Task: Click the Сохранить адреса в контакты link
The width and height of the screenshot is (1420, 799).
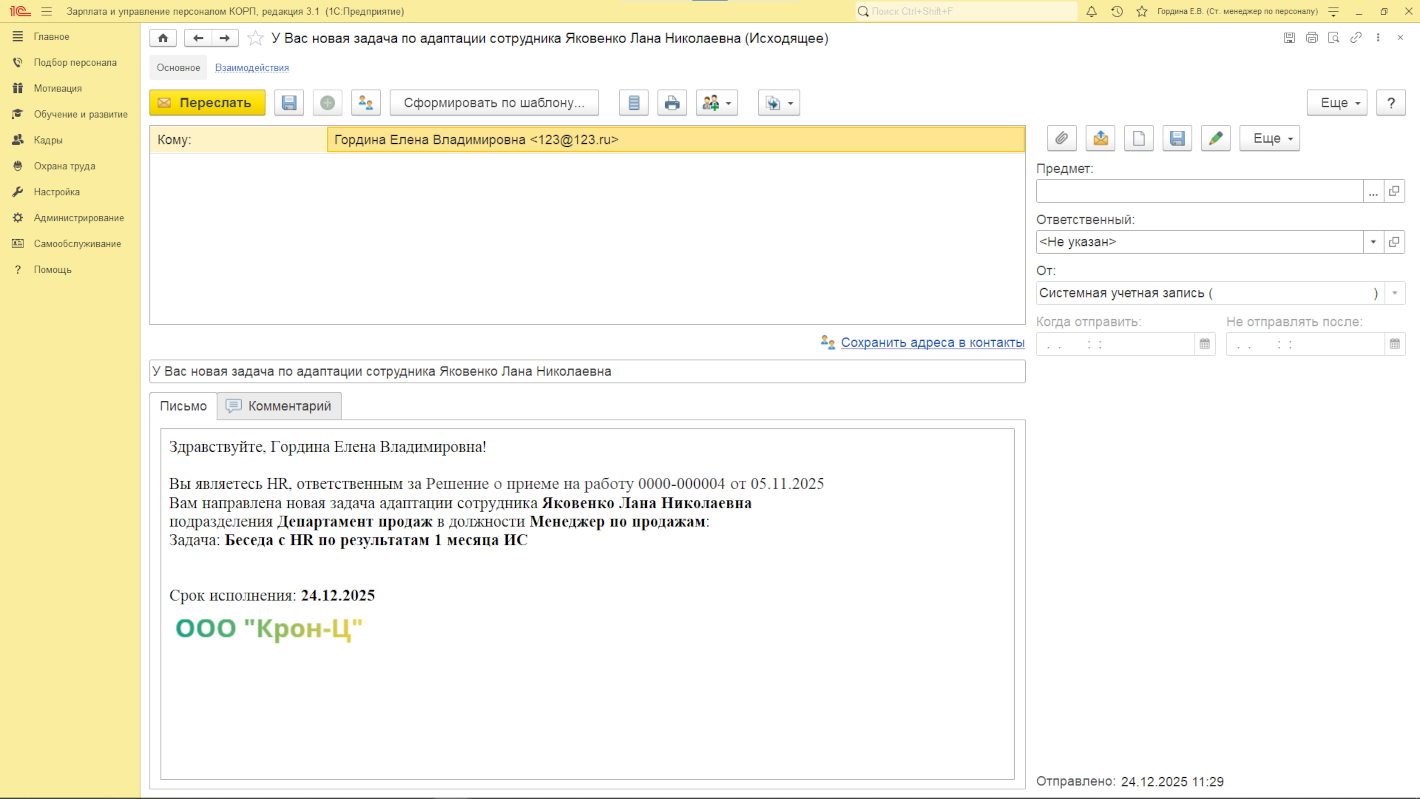Action: pos(932,342)
